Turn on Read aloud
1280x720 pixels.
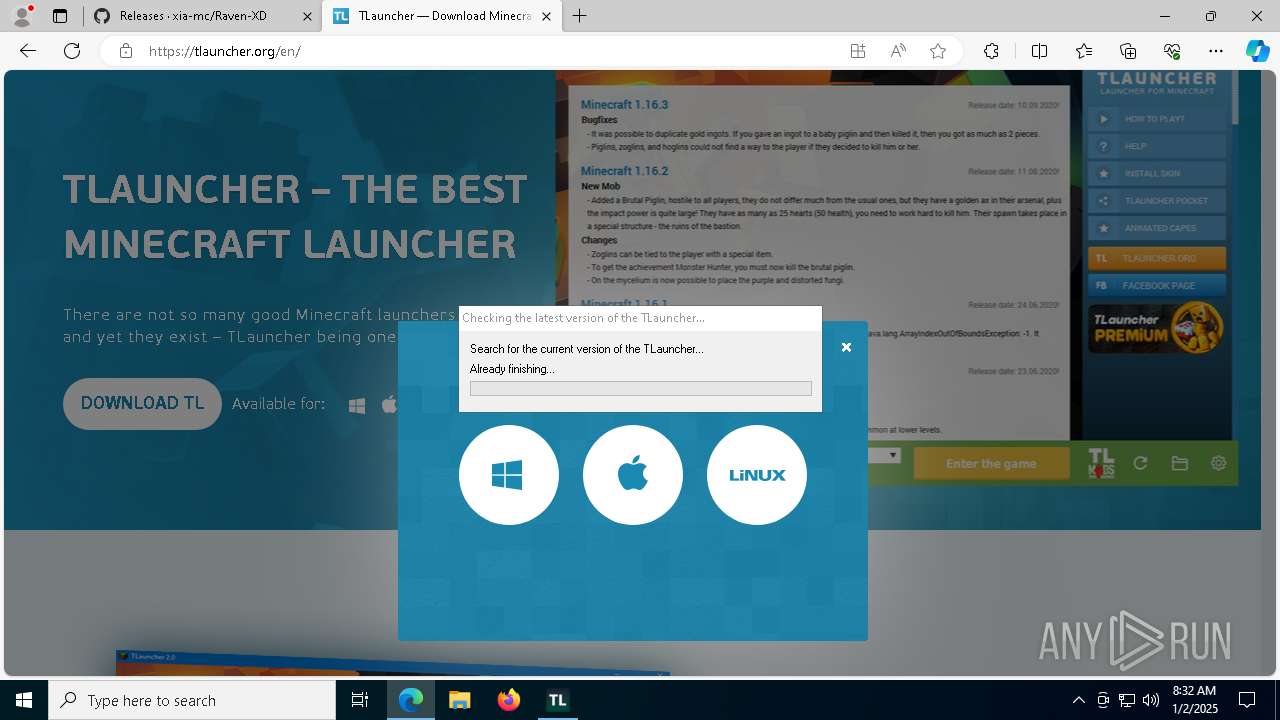pos(898,51)
